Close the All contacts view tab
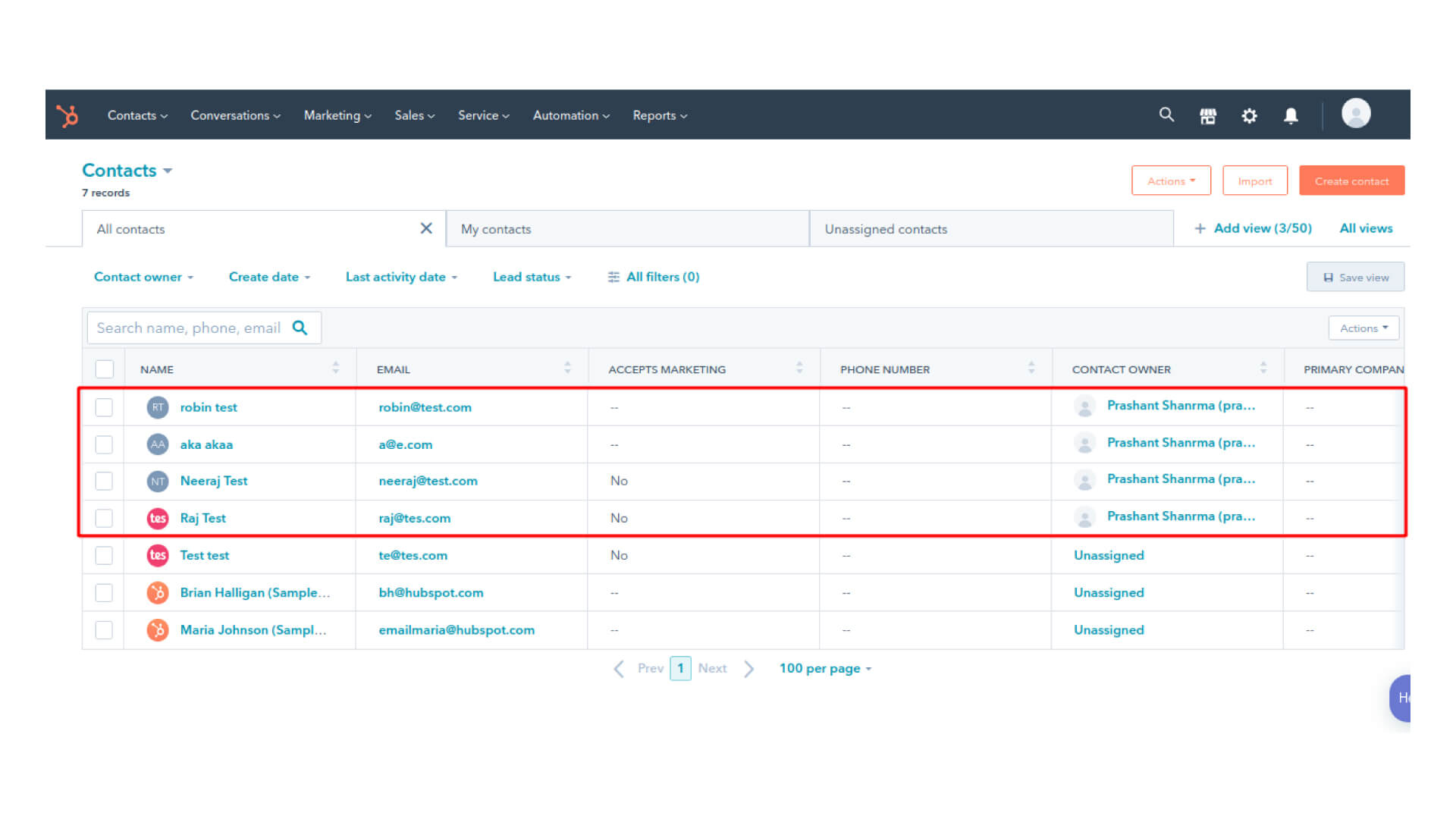 click(x=426, y=229)
